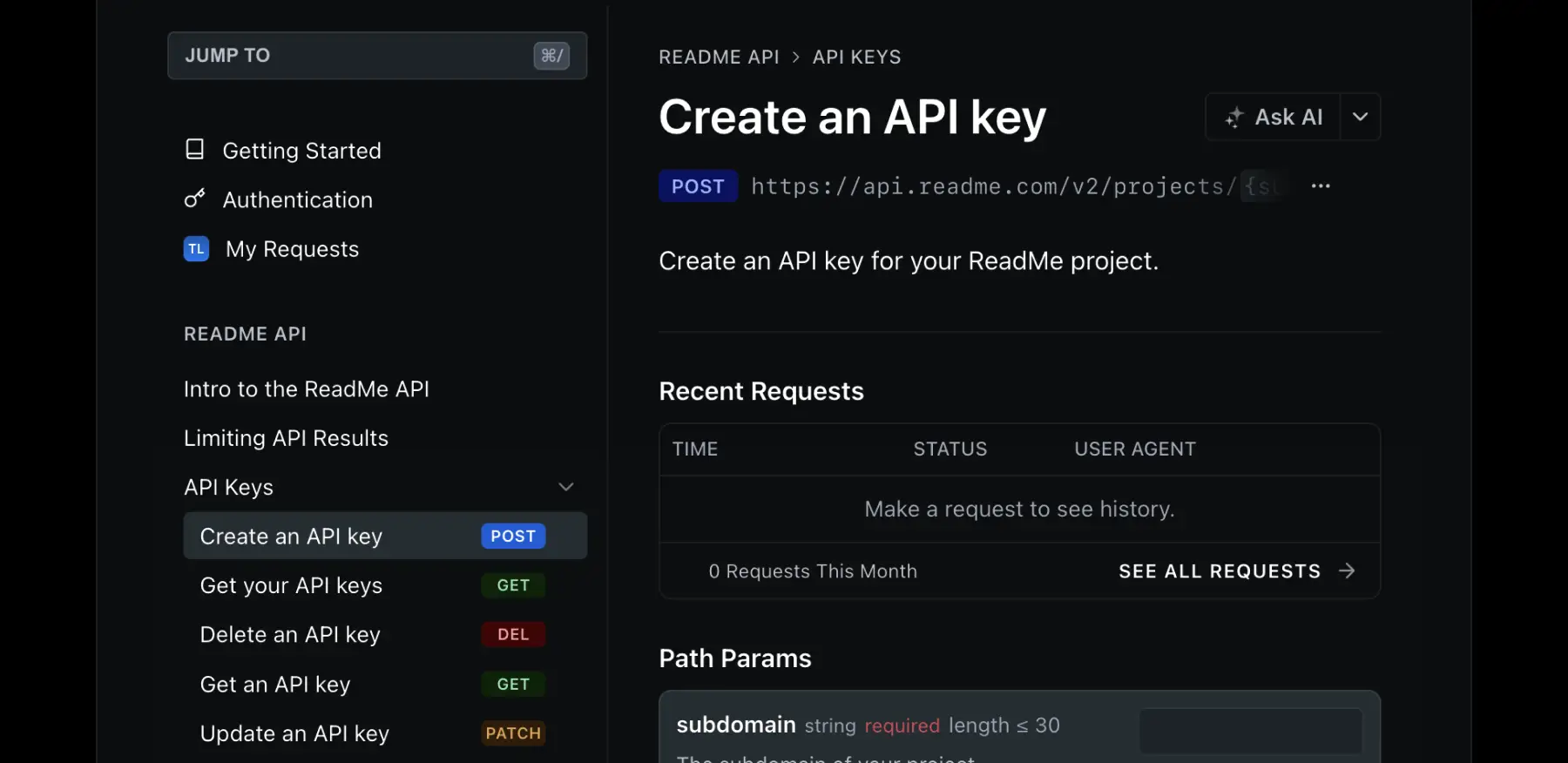The image size is (1568, 763).
Task: Click the red 'required' label
Action: 902,726
